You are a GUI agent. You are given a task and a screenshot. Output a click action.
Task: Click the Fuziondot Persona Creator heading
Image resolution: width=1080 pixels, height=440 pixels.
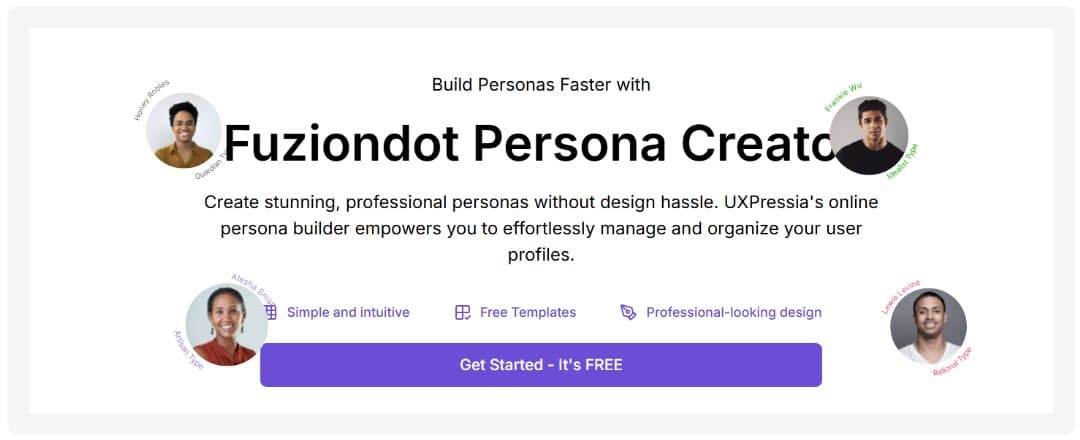coord(527,143)
